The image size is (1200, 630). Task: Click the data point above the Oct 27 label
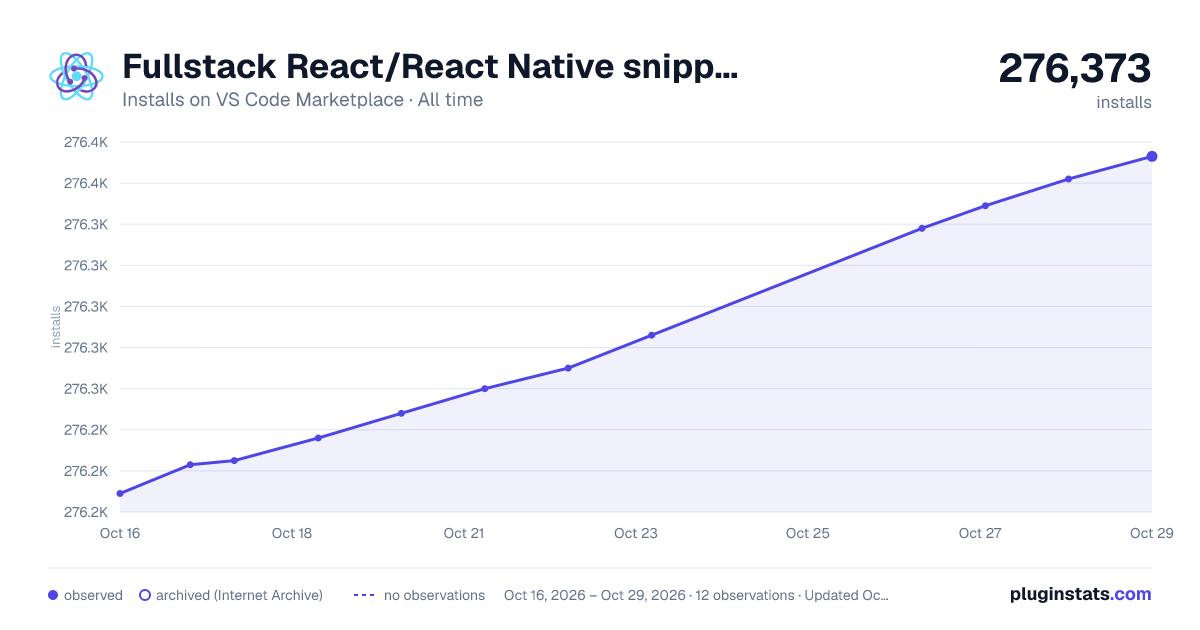tap(985, 206)
